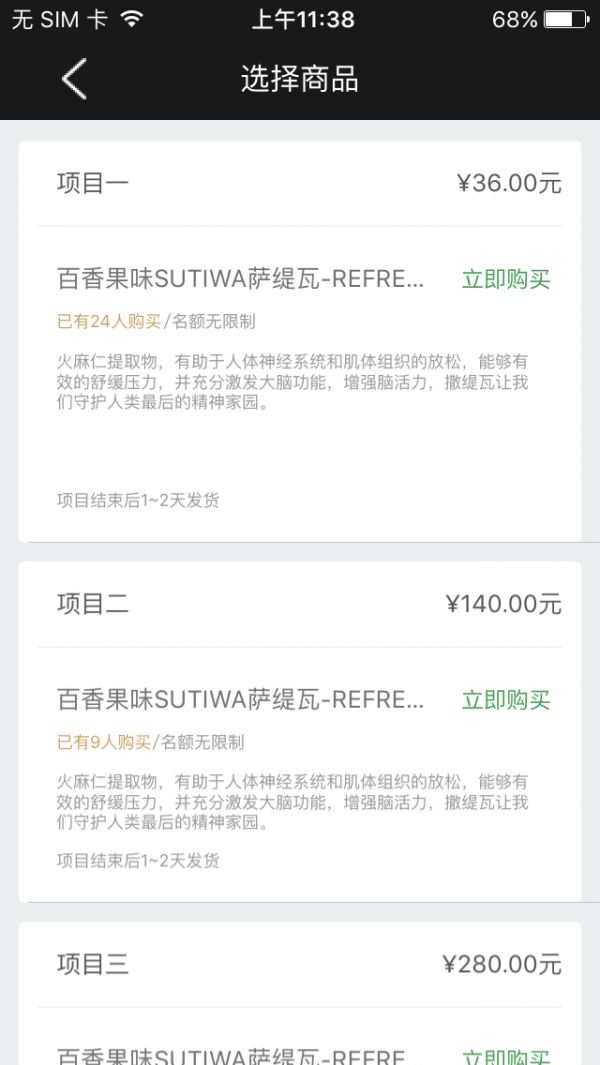Viewport: 600px width, 1065px height.
Task: Tap the 选择商品 page title
Action: (300, 79)
